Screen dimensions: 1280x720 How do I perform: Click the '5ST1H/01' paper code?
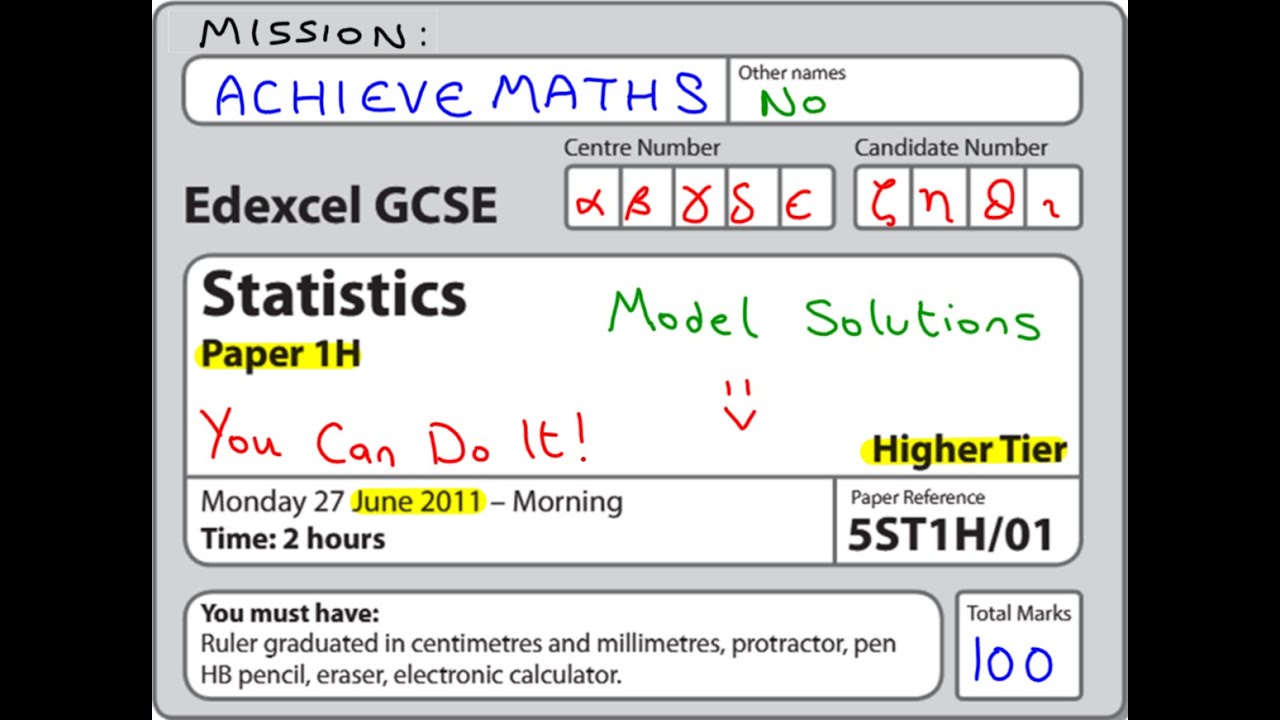950,535
